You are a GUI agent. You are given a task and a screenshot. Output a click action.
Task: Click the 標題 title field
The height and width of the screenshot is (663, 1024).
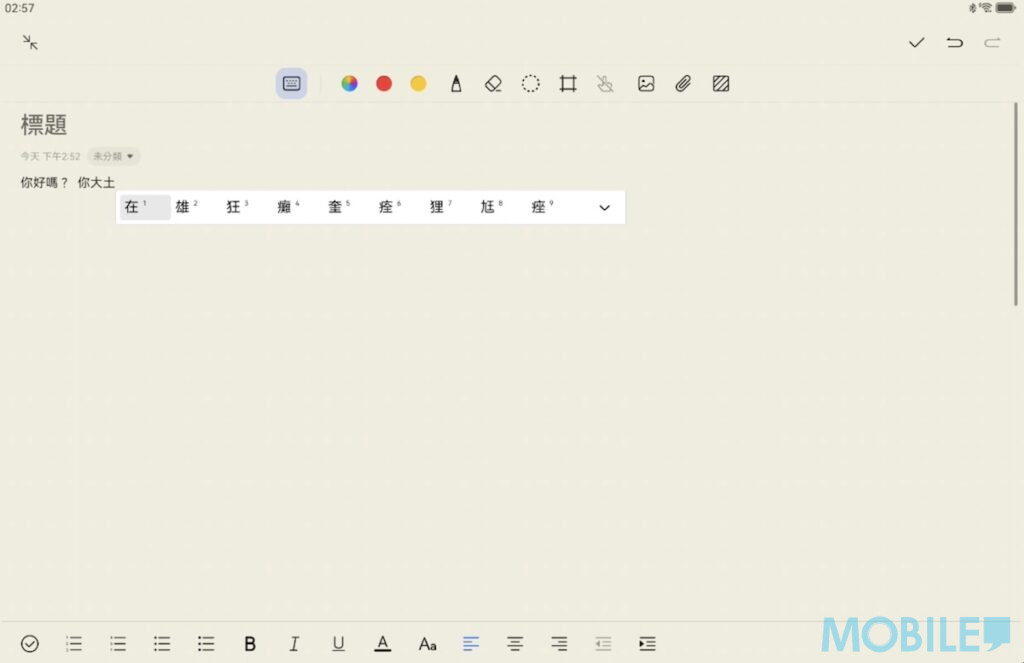pos(45,125)
